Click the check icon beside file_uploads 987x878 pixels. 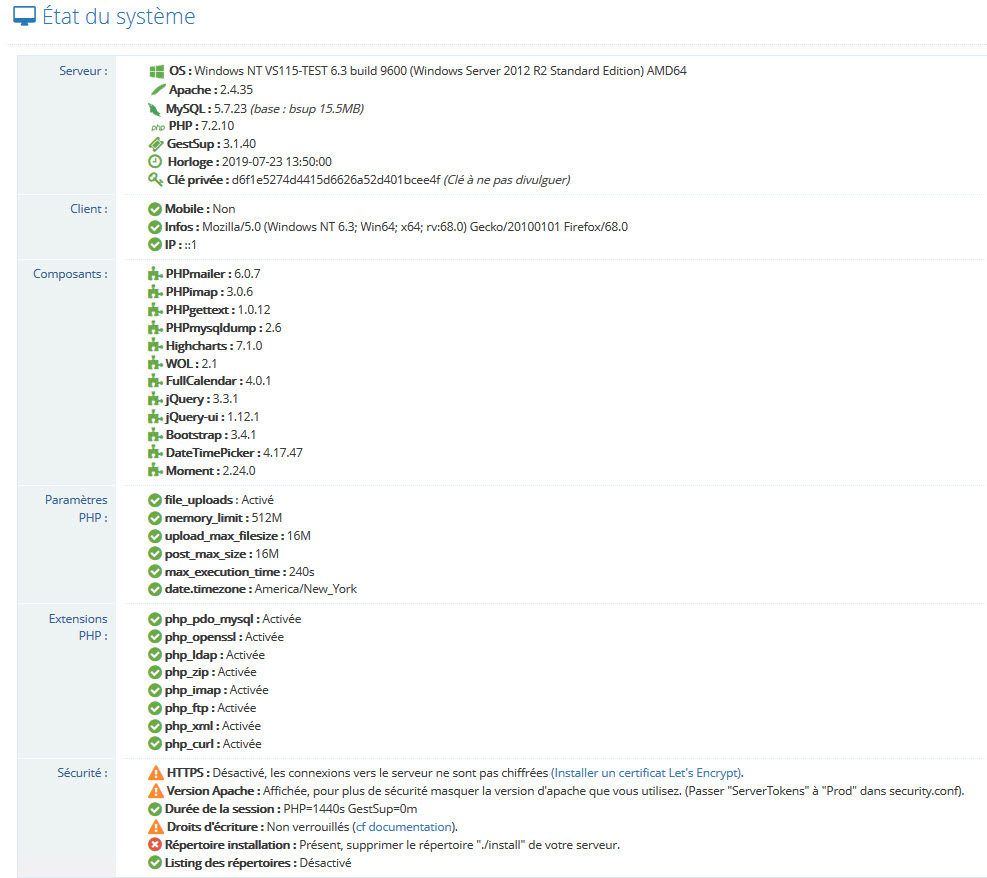[155, 500]
